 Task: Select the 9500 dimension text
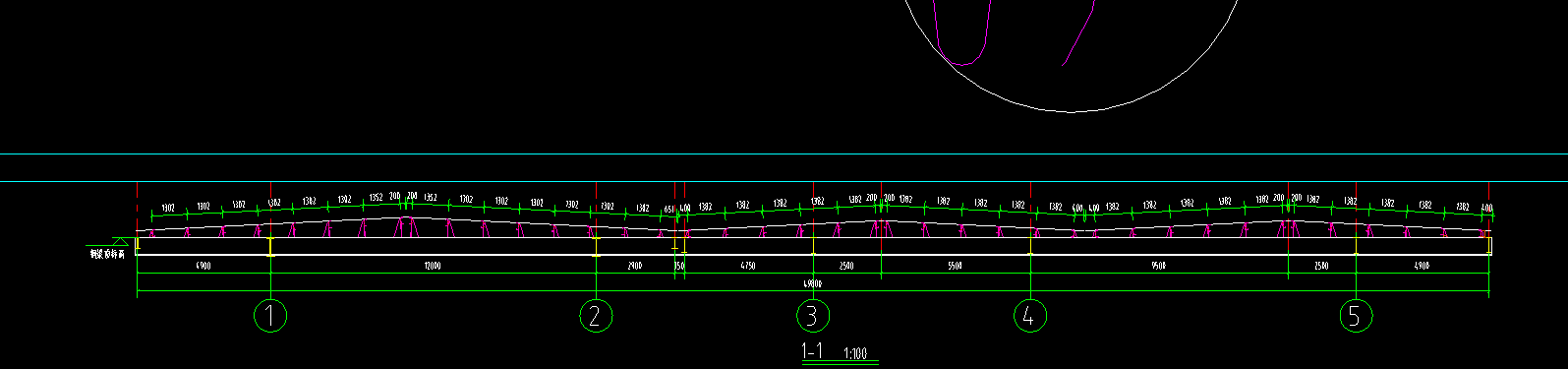[1158, 266]
